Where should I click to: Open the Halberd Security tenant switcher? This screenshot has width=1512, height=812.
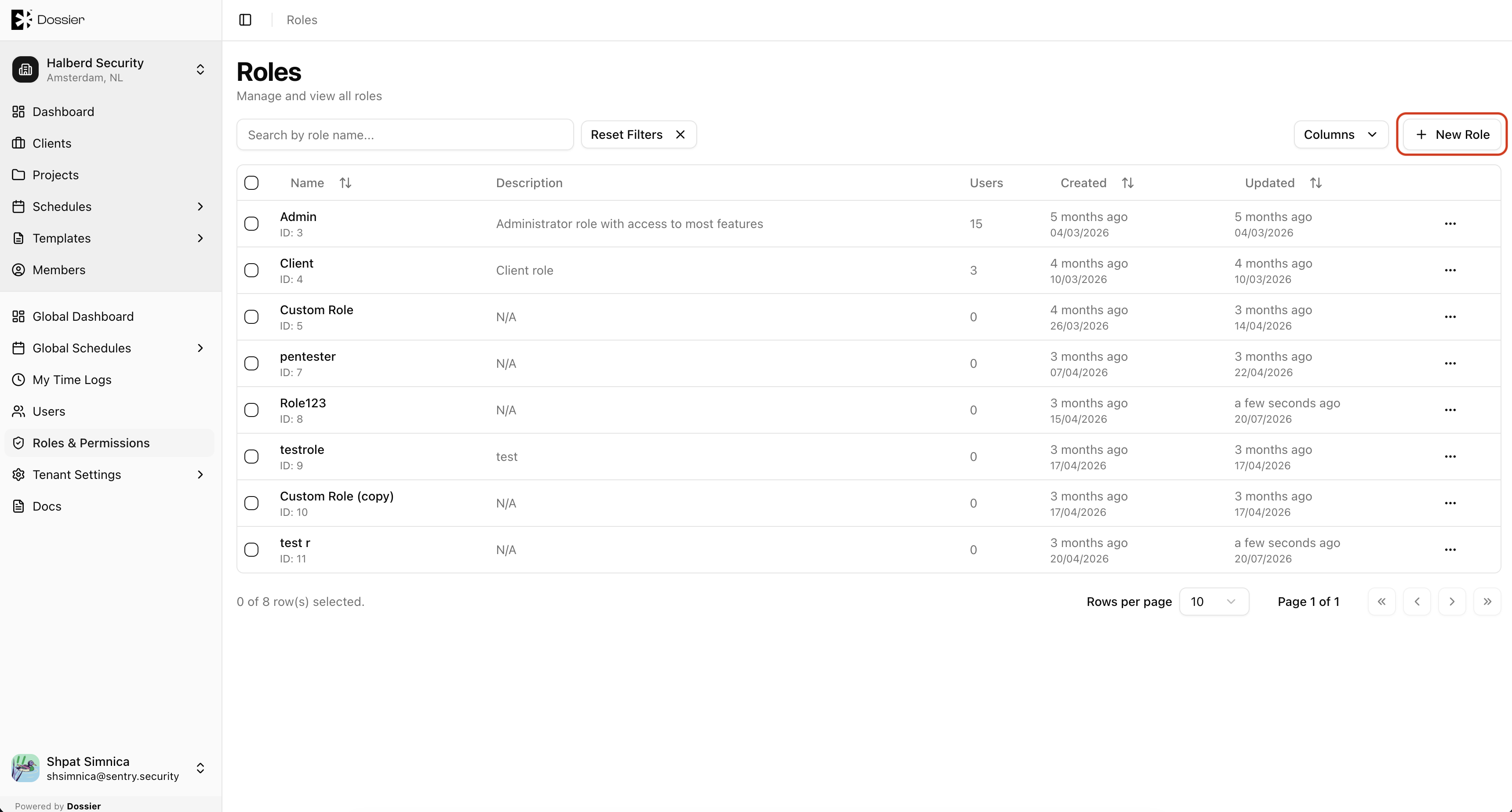pyautogui.click(x=110, y=70)
